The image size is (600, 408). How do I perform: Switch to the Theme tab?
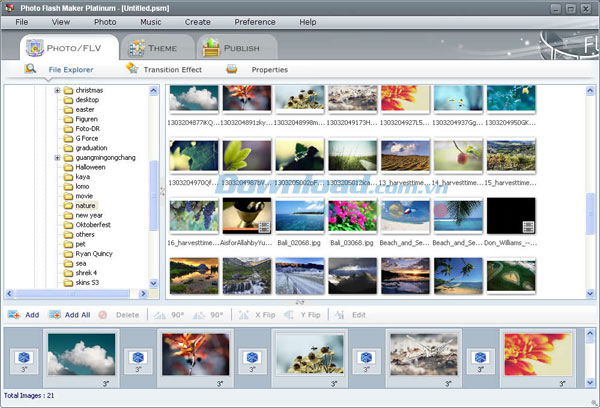157,48
